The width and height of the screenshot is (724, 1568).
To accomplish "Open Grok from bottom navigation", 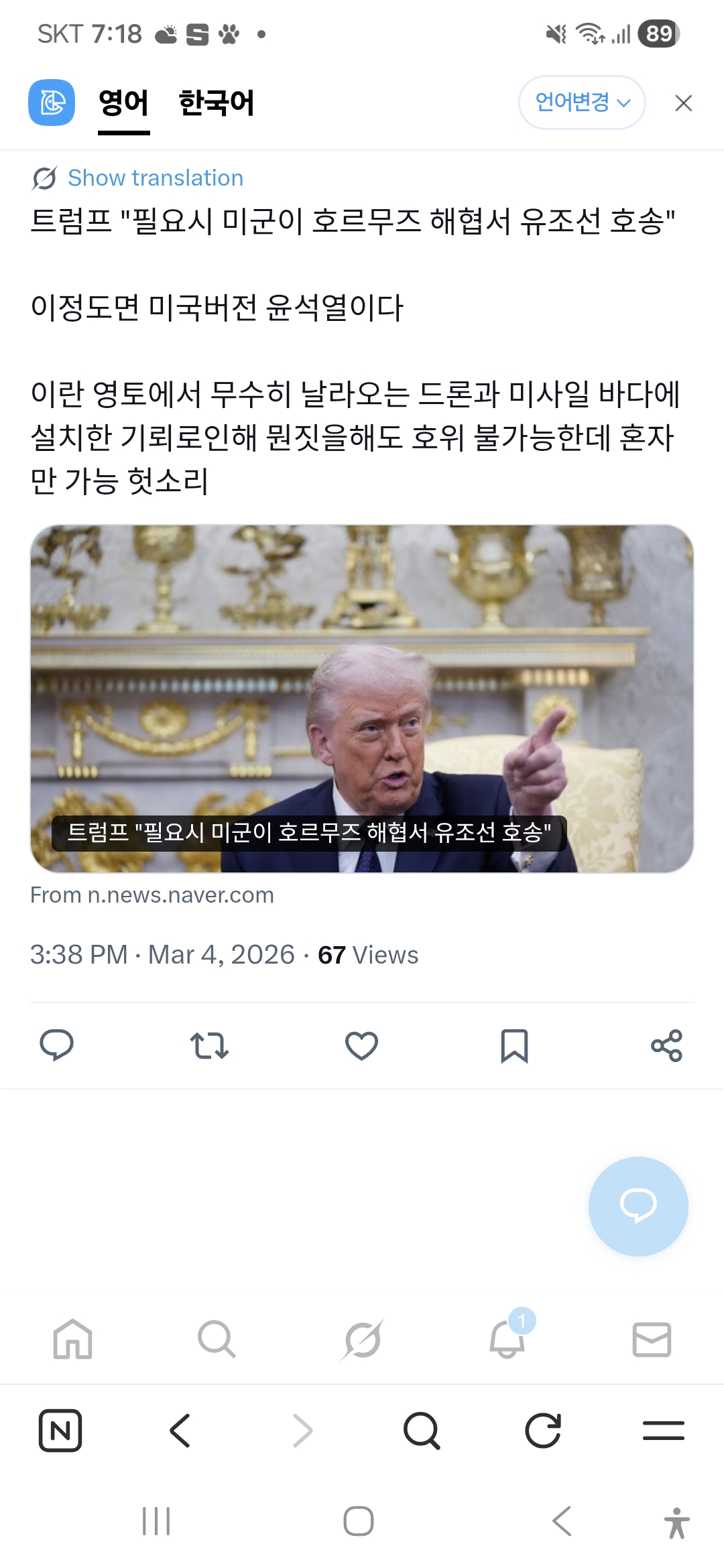I will pyautogui.click(x=362, y=1339).
